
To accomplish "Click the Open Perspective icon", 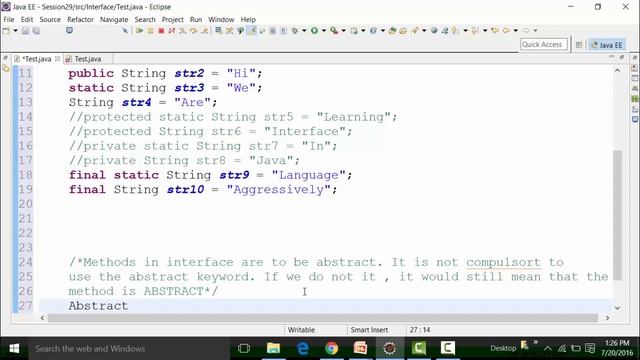I will 579,45.
